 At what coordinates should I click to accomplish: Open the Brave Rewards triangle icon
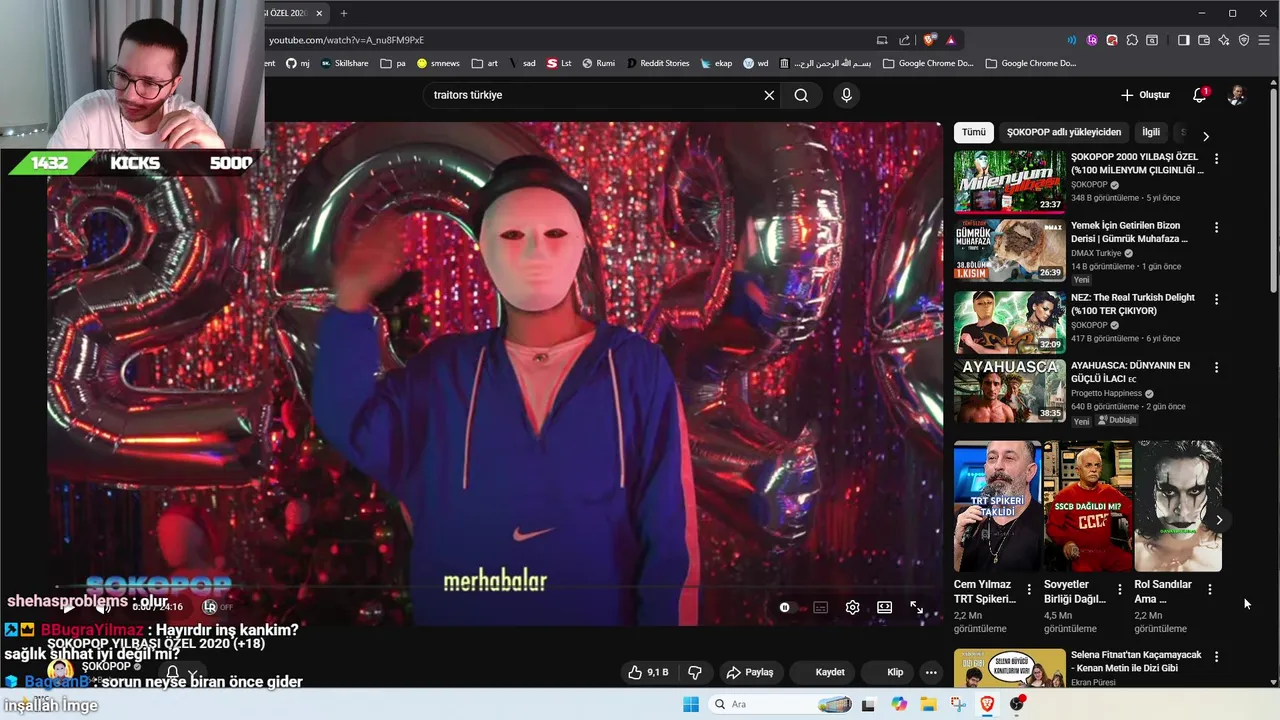pos(950,40)
